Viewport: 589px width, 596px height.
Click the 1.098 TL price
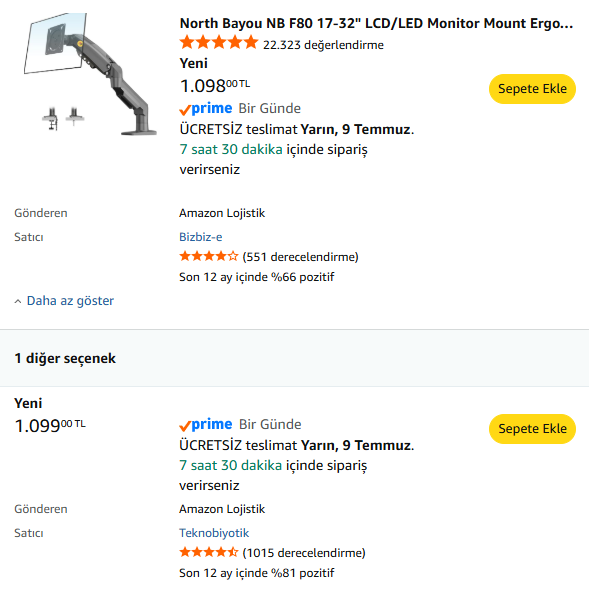(215, 86)
